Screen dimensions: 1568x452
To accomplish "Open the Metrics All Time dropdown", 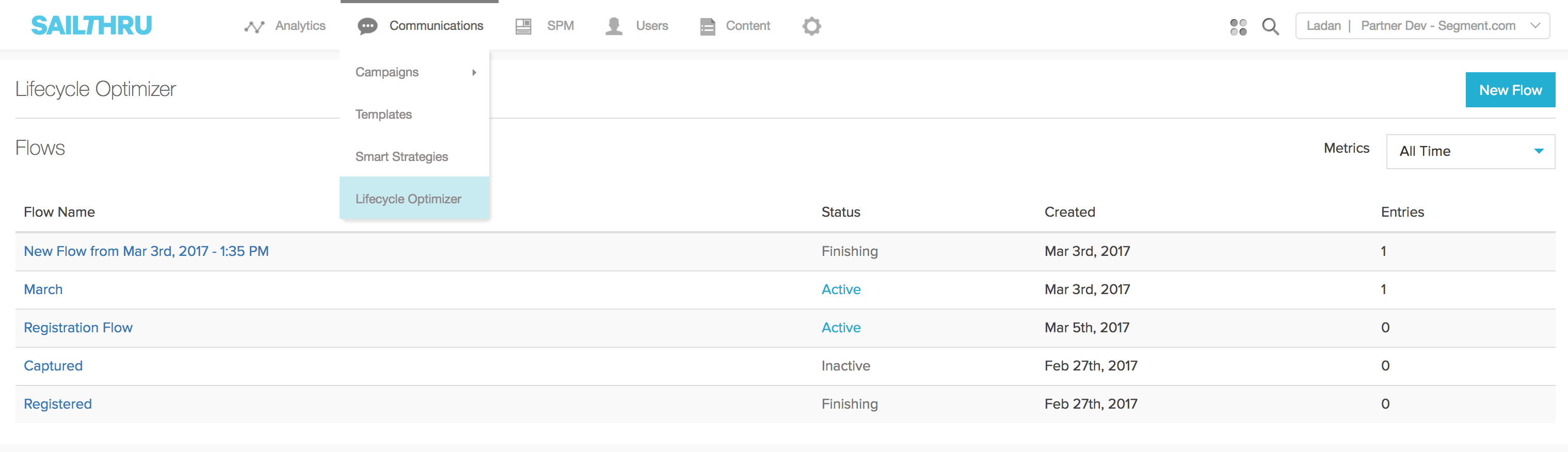I will (x=1470, y=152).
